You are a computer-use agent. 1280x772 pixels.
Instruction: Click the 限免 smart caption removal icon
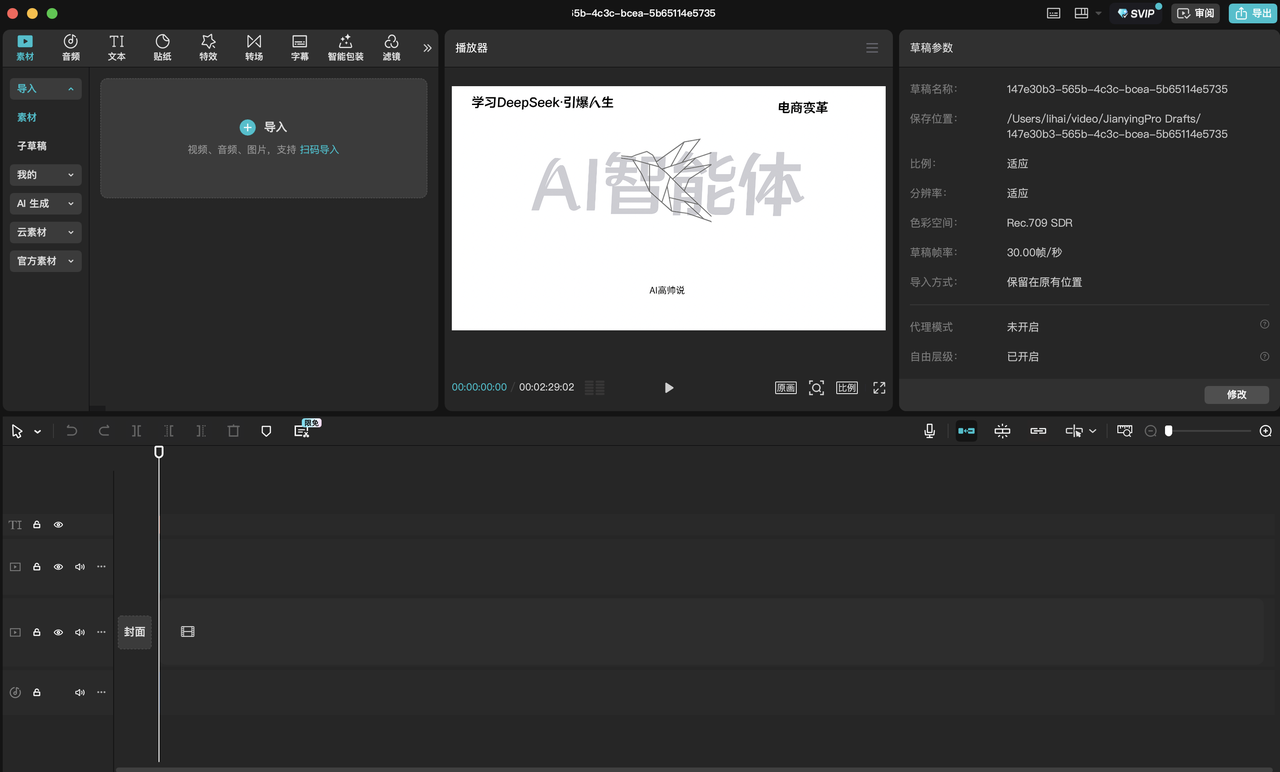pyautogui.click(x=302, y=430)
